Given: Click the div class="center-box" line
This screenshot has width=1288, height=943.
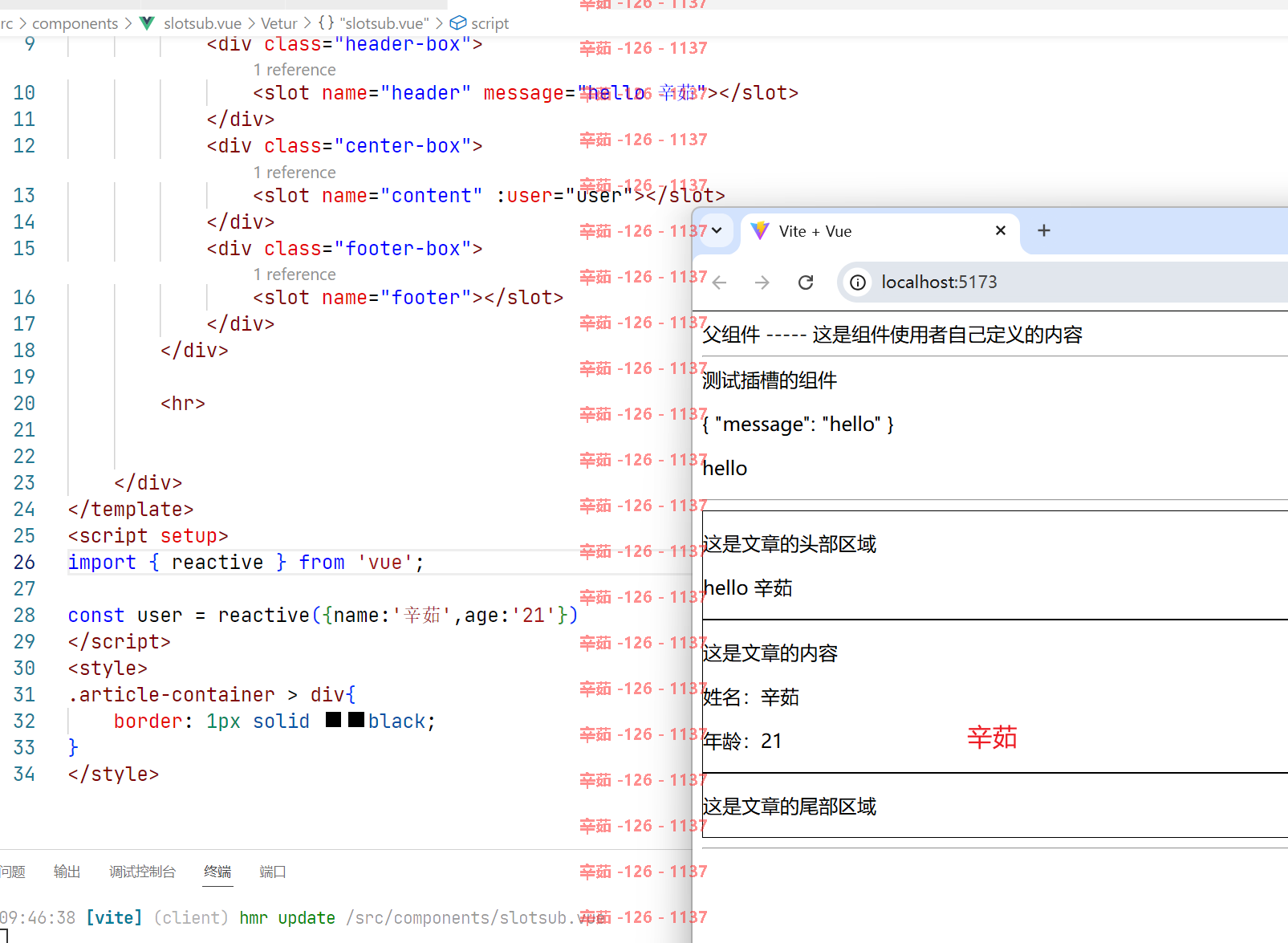Looking at the screenshot, I should [x=344, y=146].
